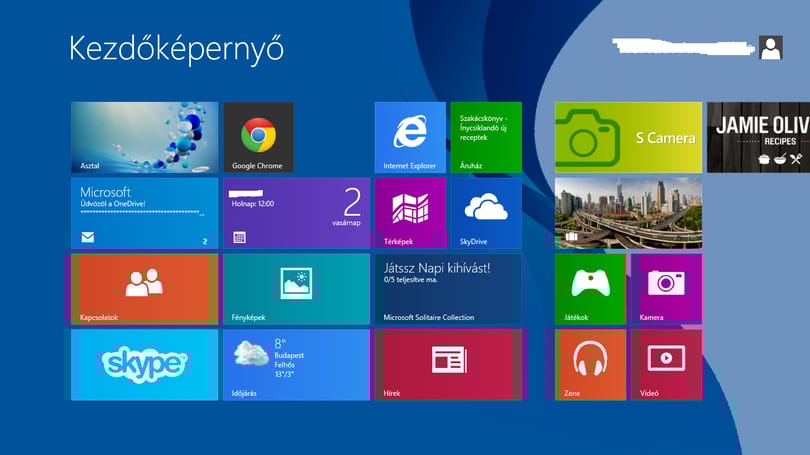This screenshot has width=810, height=455.
Task: Open the Kapcsolatok people tile
Action: [x=145, y=289]
